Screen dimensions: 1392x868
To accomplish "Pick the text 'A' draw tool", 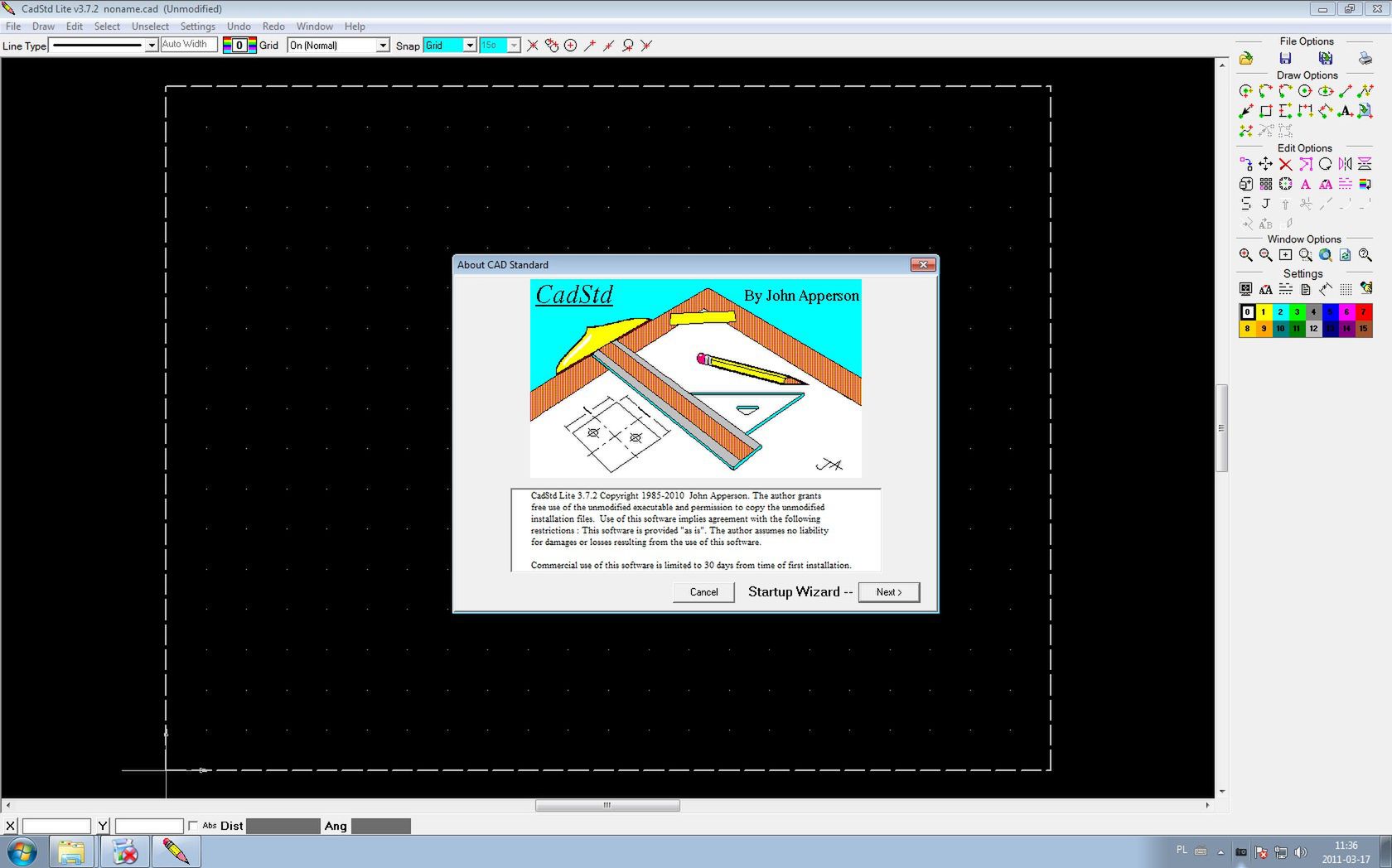I will 1345,110.
